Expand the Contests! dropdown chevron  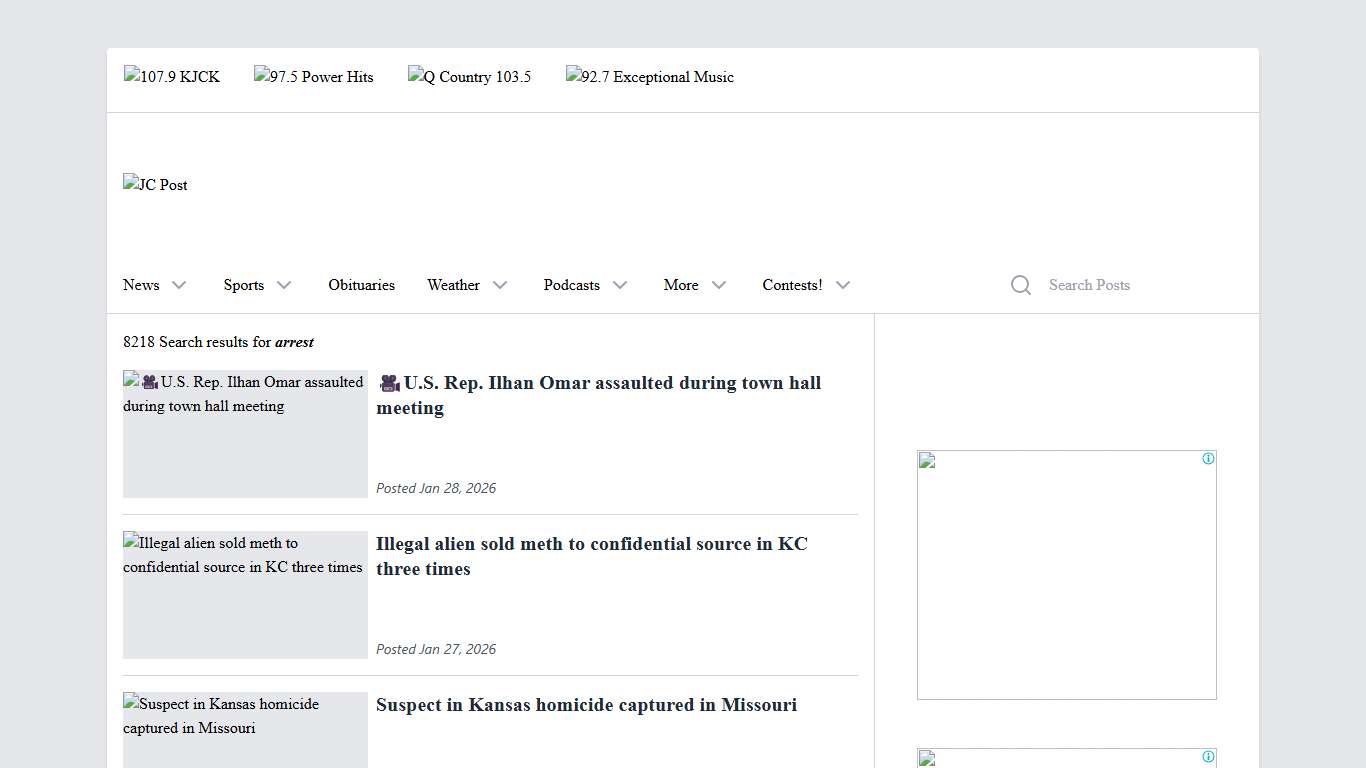coord(843,285)
